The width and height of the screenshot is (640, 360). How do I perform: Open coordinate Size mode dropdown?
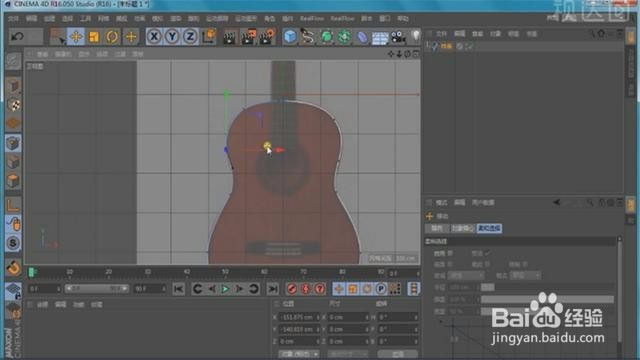[347, 354]
